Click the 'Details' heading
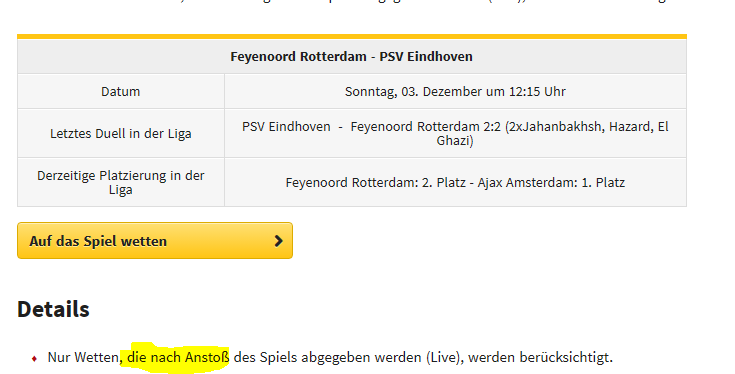The image size is (735, 374). click(53, 309)
